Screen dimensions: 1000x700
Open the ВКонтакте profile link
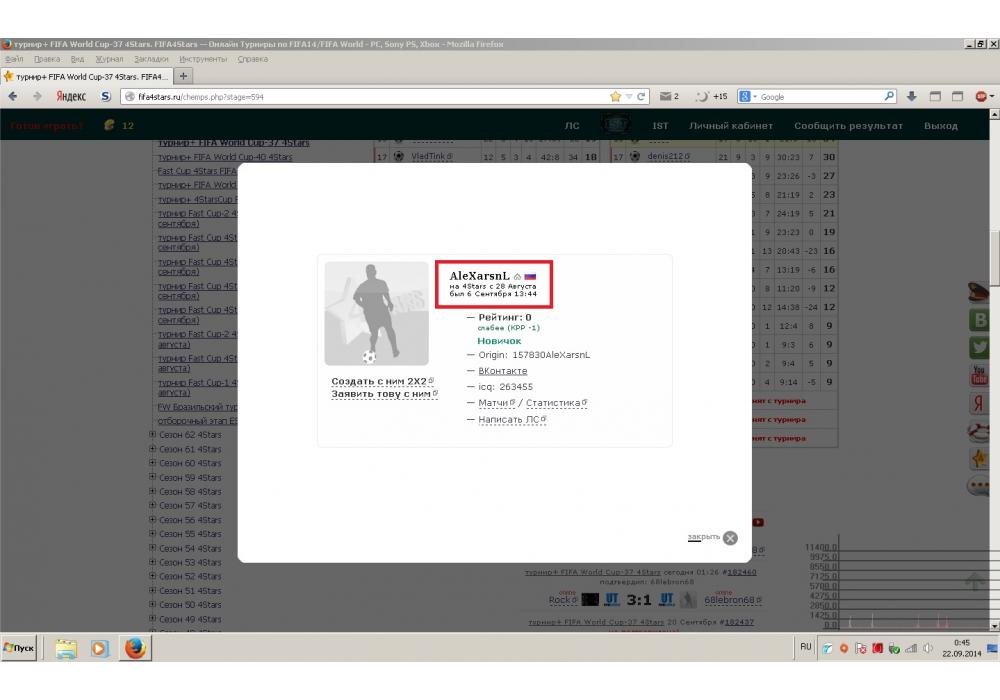coord(502,371)
